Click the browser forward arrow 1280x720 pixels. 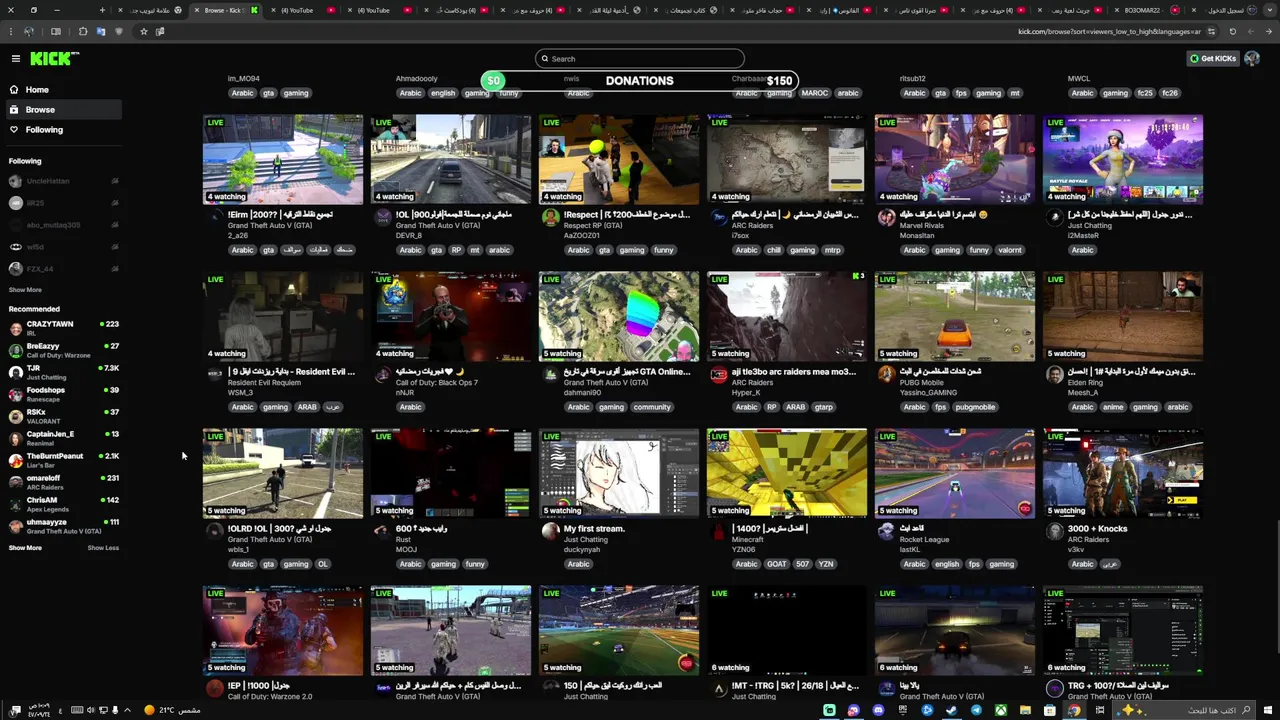tap(1250, 32)
